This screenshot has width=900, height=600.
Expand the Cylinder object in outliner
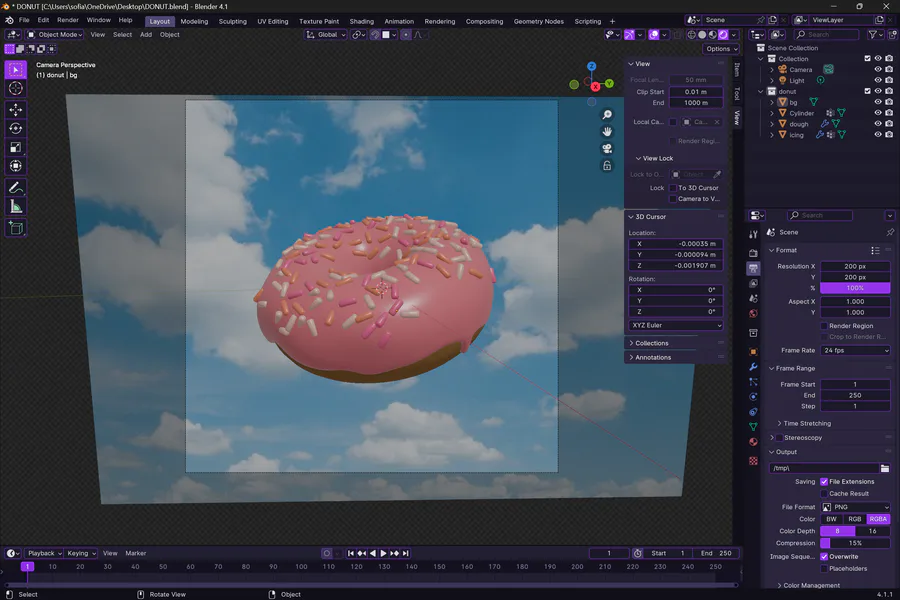pos(772,113)
